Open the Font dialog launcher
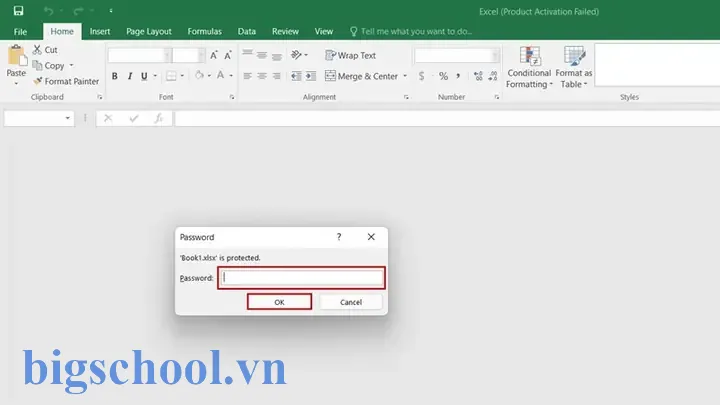 pos(232,97)
